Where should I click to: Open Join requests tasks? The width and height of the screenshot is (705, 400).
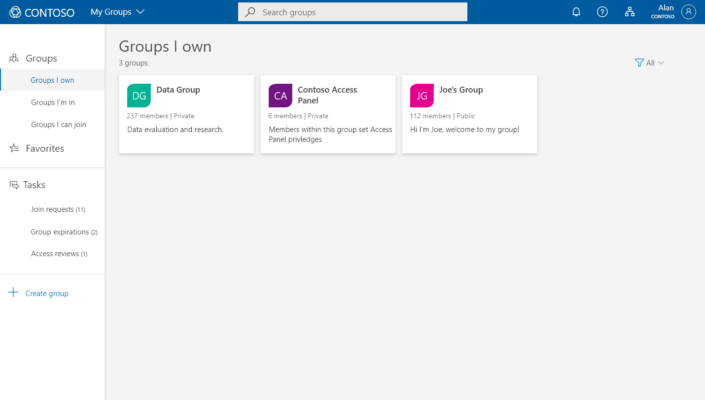coord(58,209)
